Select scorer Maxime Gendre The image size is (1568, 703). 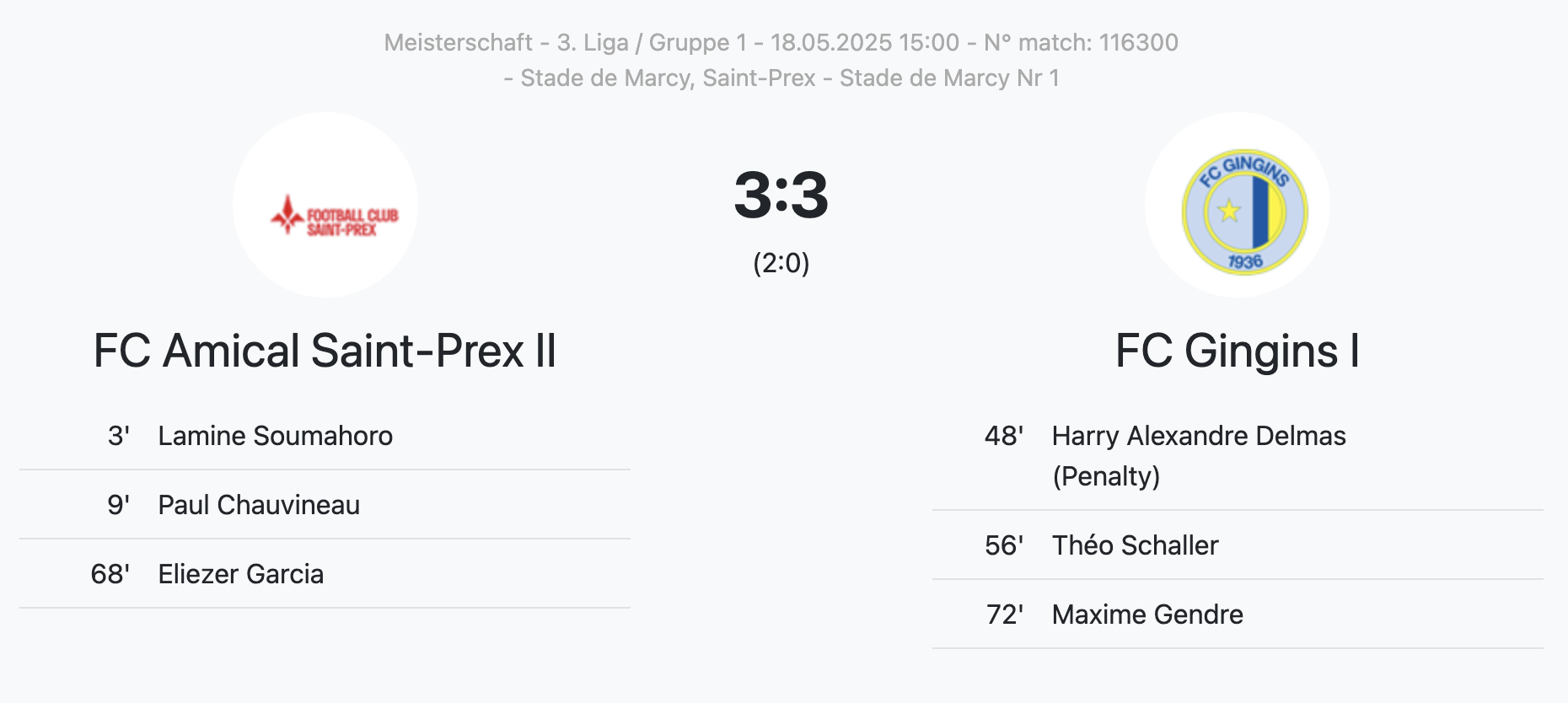coord(1147,614)
